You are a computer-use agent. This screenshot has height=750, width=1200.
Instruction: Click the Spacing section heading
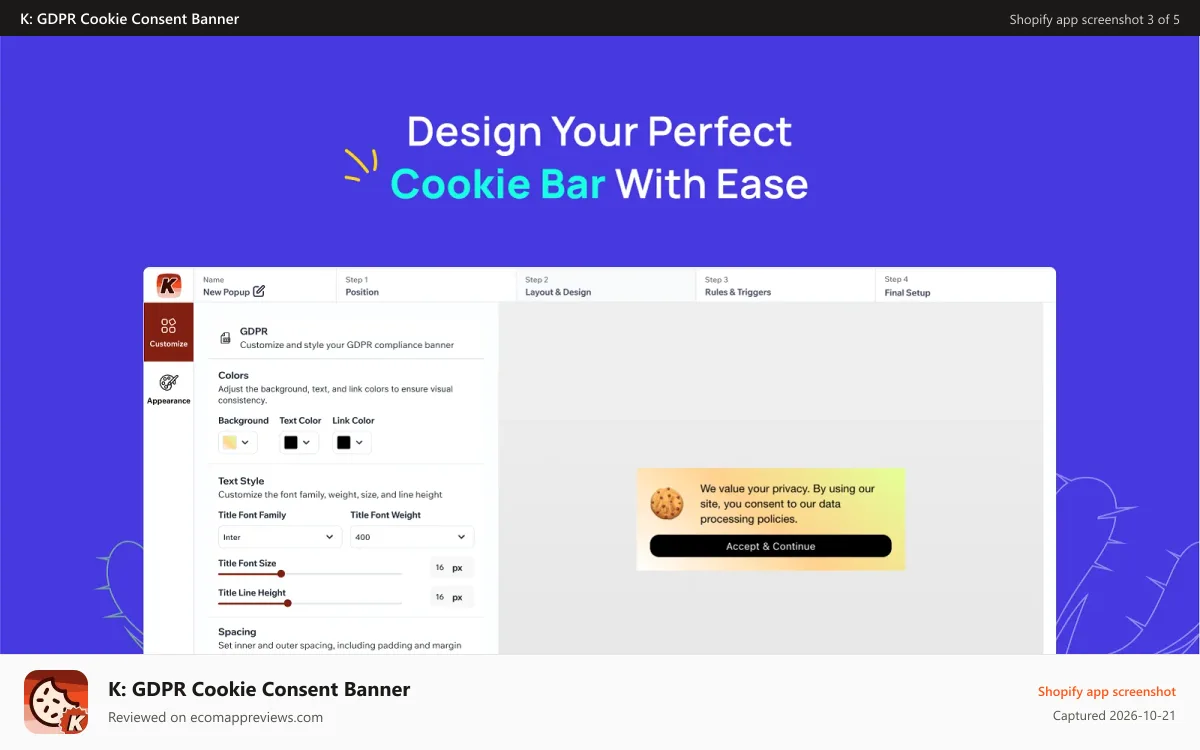click(237, 632)
